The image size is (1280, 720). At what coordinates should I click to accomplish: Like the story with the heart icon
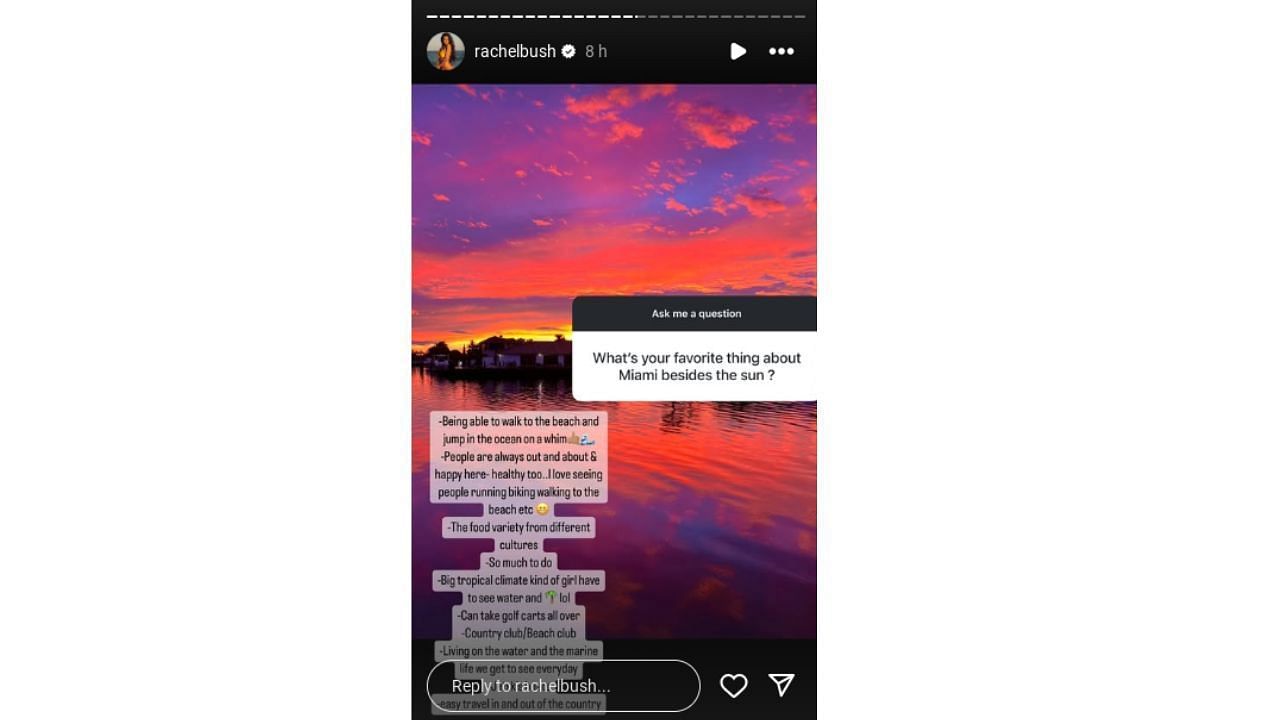pos(734,685)
